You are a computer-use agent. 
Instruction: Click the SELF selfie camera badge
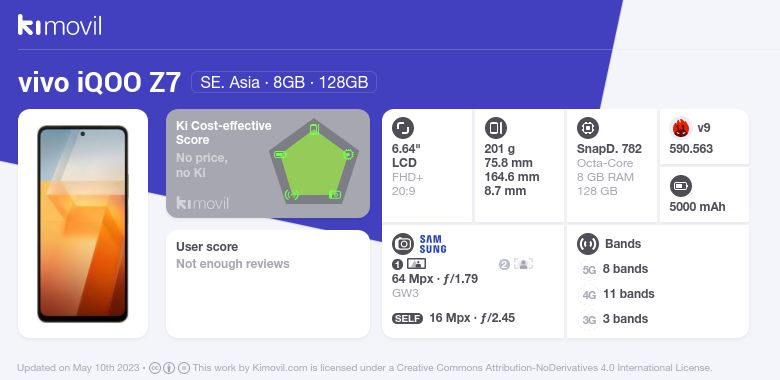(407, 318)
